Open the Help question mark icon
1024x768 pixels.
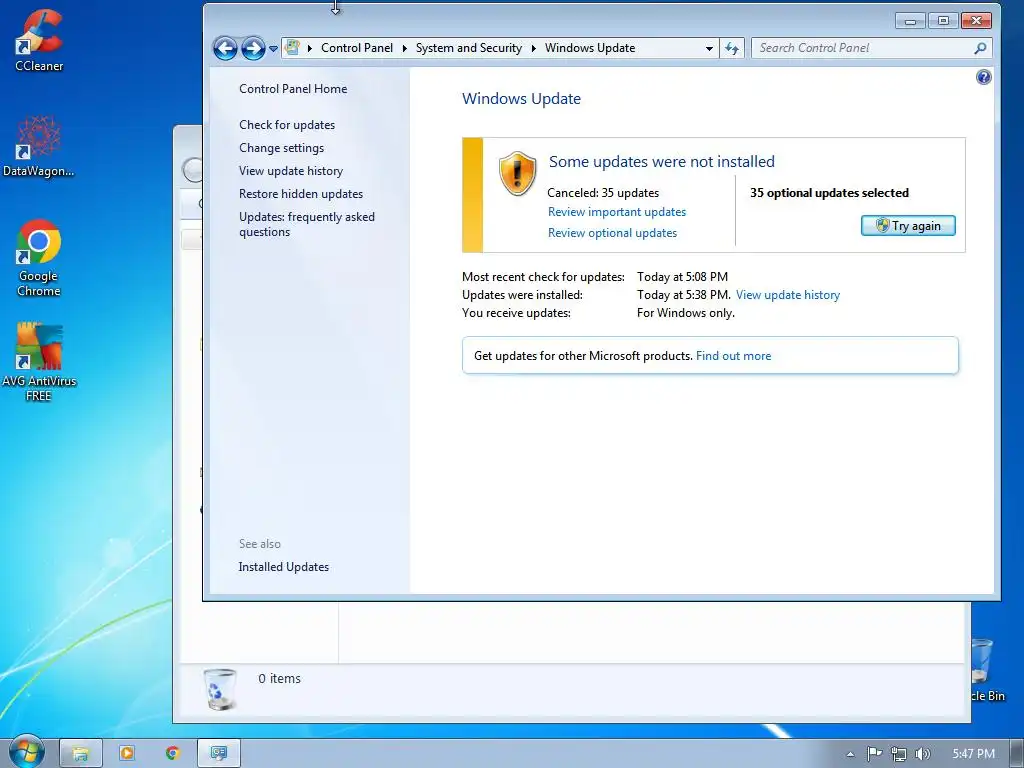984,77
